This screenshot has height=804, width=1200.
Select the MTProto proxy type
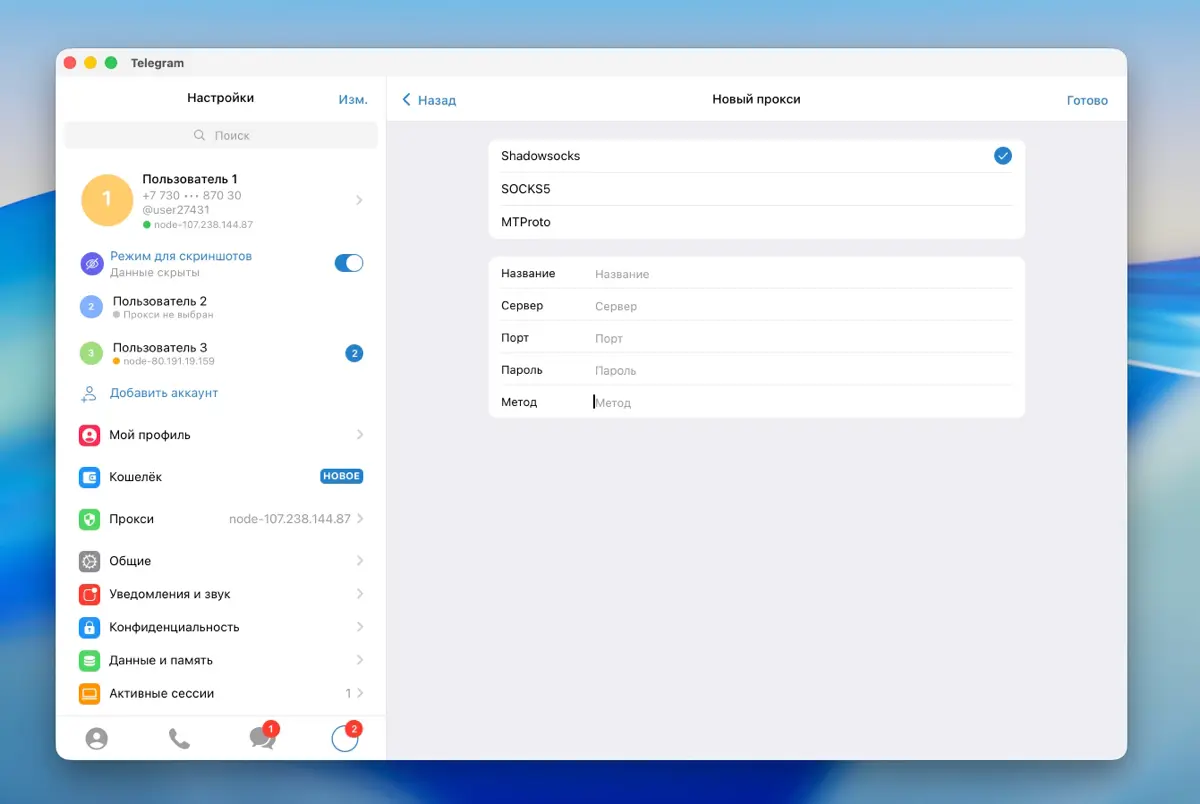[x=756, y=222]
